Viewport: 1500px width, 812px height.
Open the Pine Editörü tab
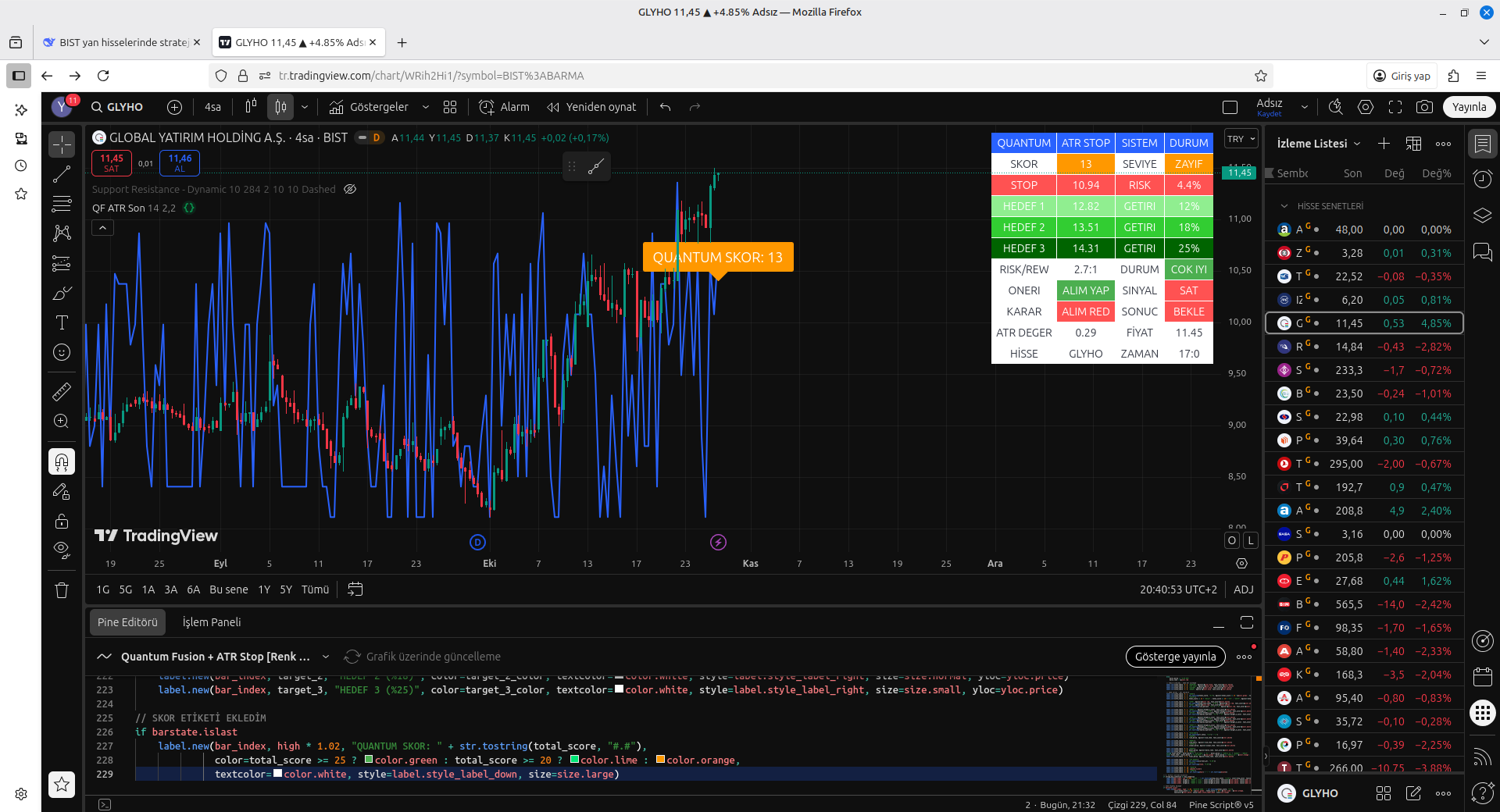click(127, 622)
